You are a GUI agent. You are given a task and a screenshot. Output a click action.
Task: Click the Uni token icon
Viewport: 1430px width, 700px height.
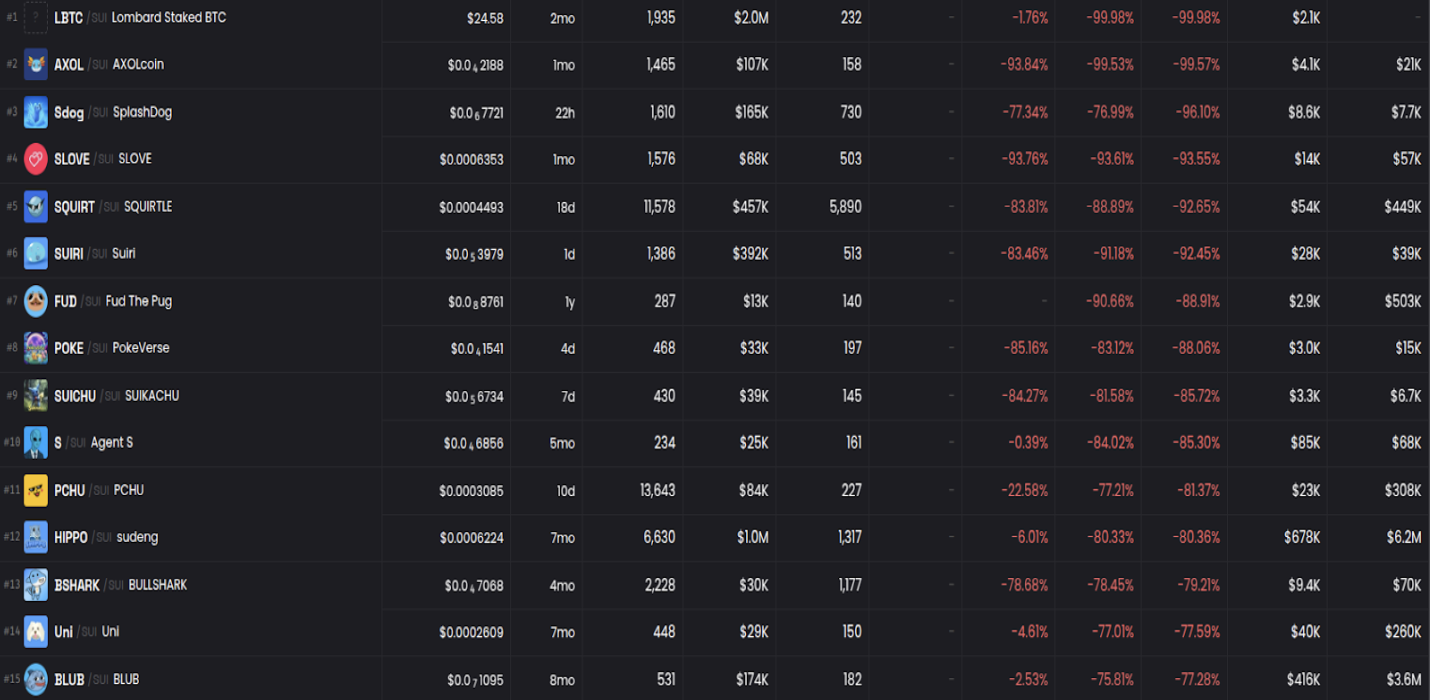(36, 632)
